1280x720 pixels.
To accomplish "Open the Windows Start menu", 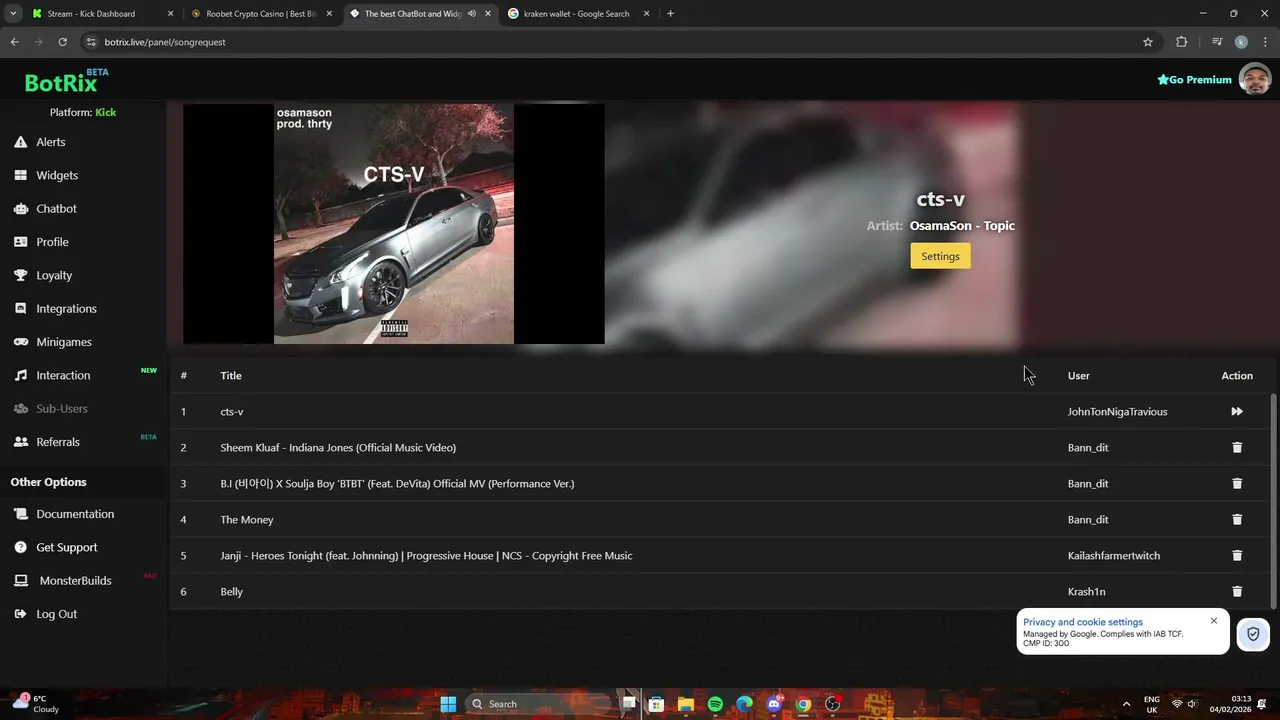I will click(448, 704).
